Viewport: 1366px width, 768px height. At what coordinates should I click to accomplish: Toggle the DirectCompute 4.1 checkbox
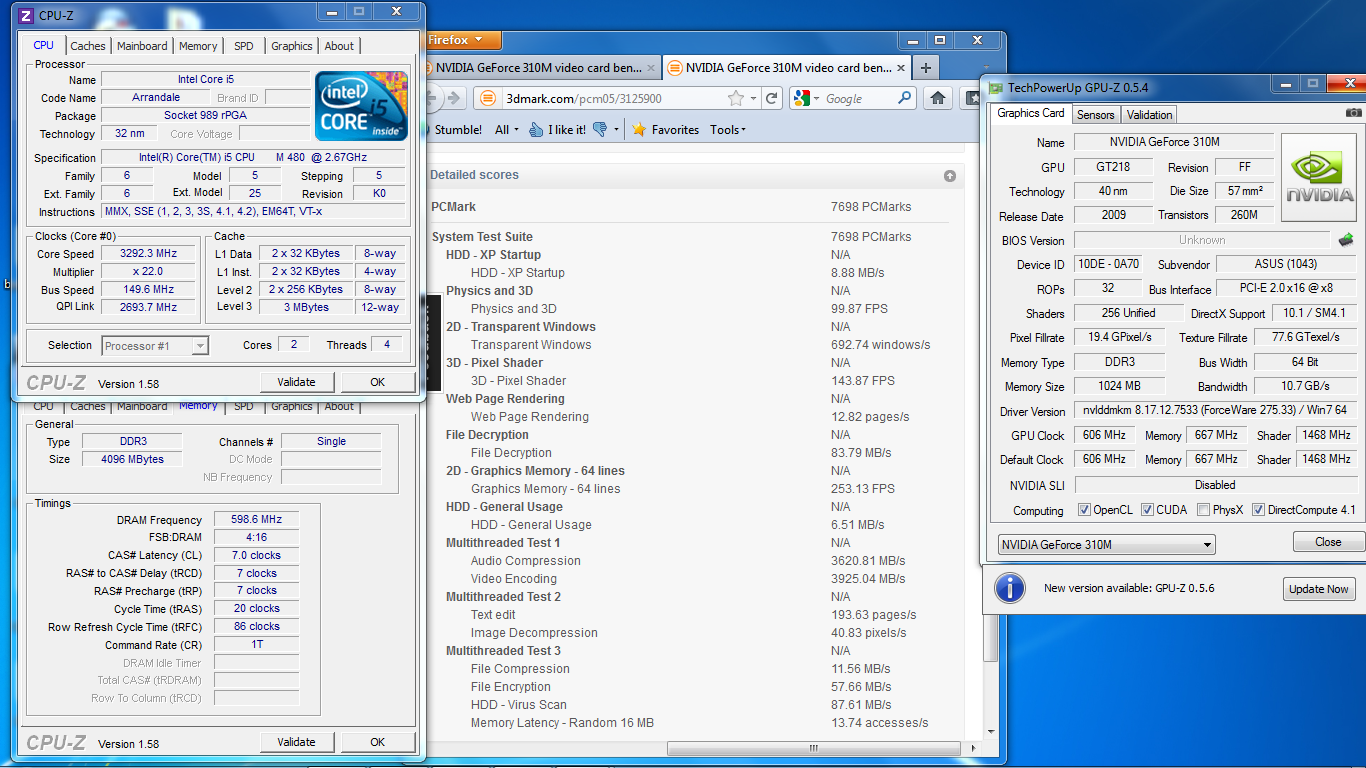1258,510
